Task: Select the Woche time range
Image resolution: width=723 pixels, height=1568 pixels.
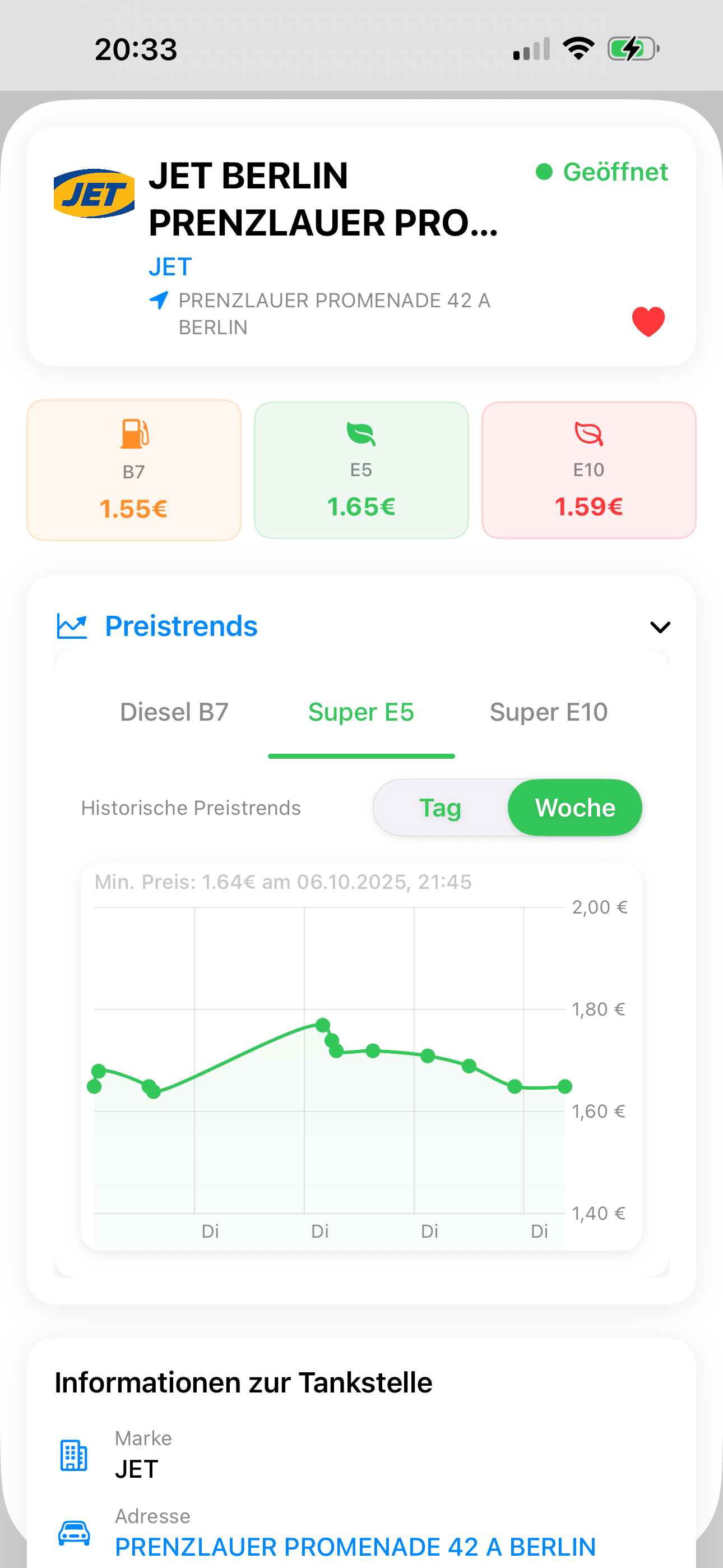Action: point(575,808)
